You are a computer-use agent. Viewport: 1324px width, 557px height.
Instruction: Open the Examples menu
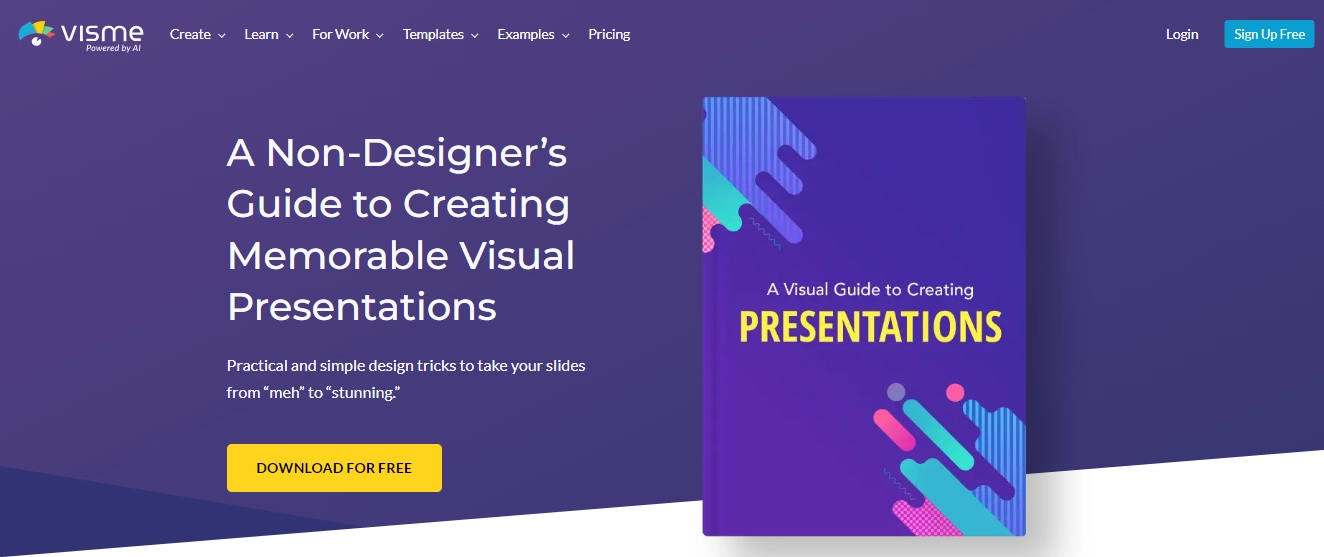click(525, 34)
